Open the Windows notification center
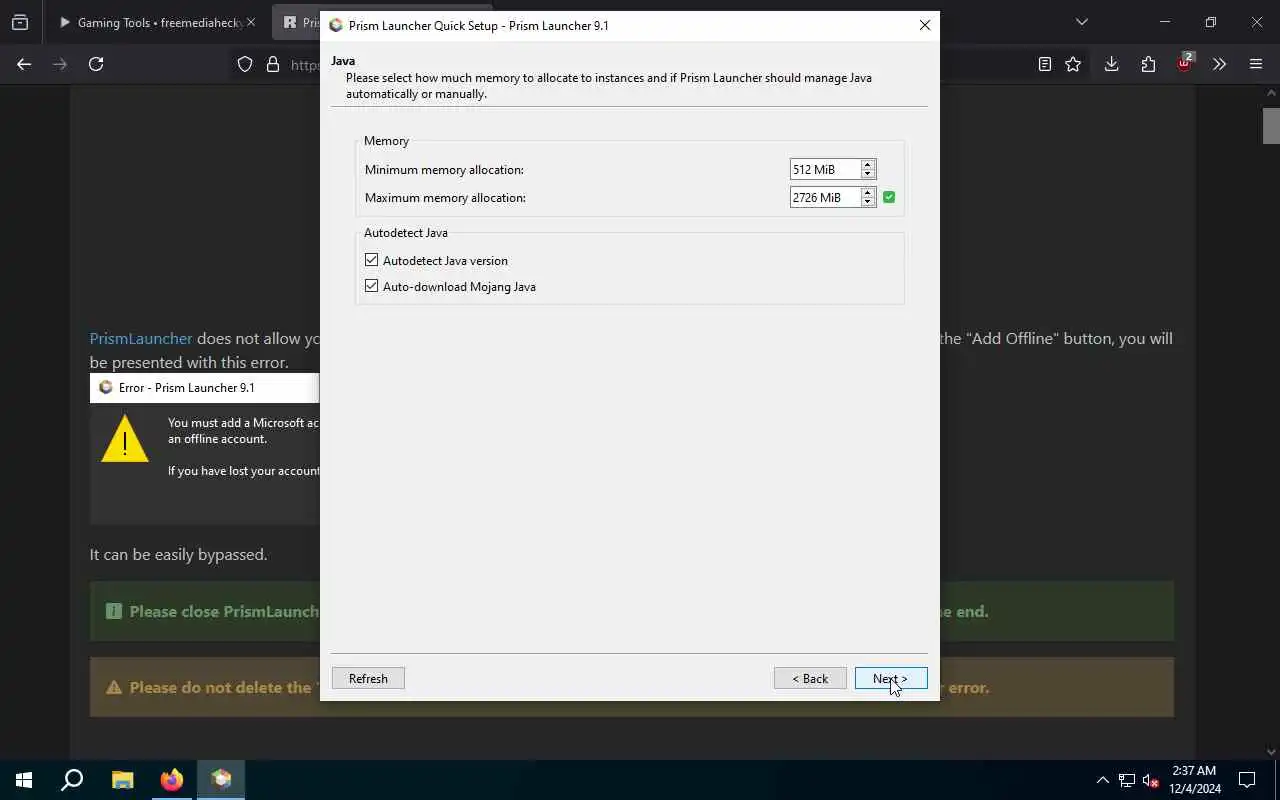The image size is (1280, 800). click(x=1248, y=780)
